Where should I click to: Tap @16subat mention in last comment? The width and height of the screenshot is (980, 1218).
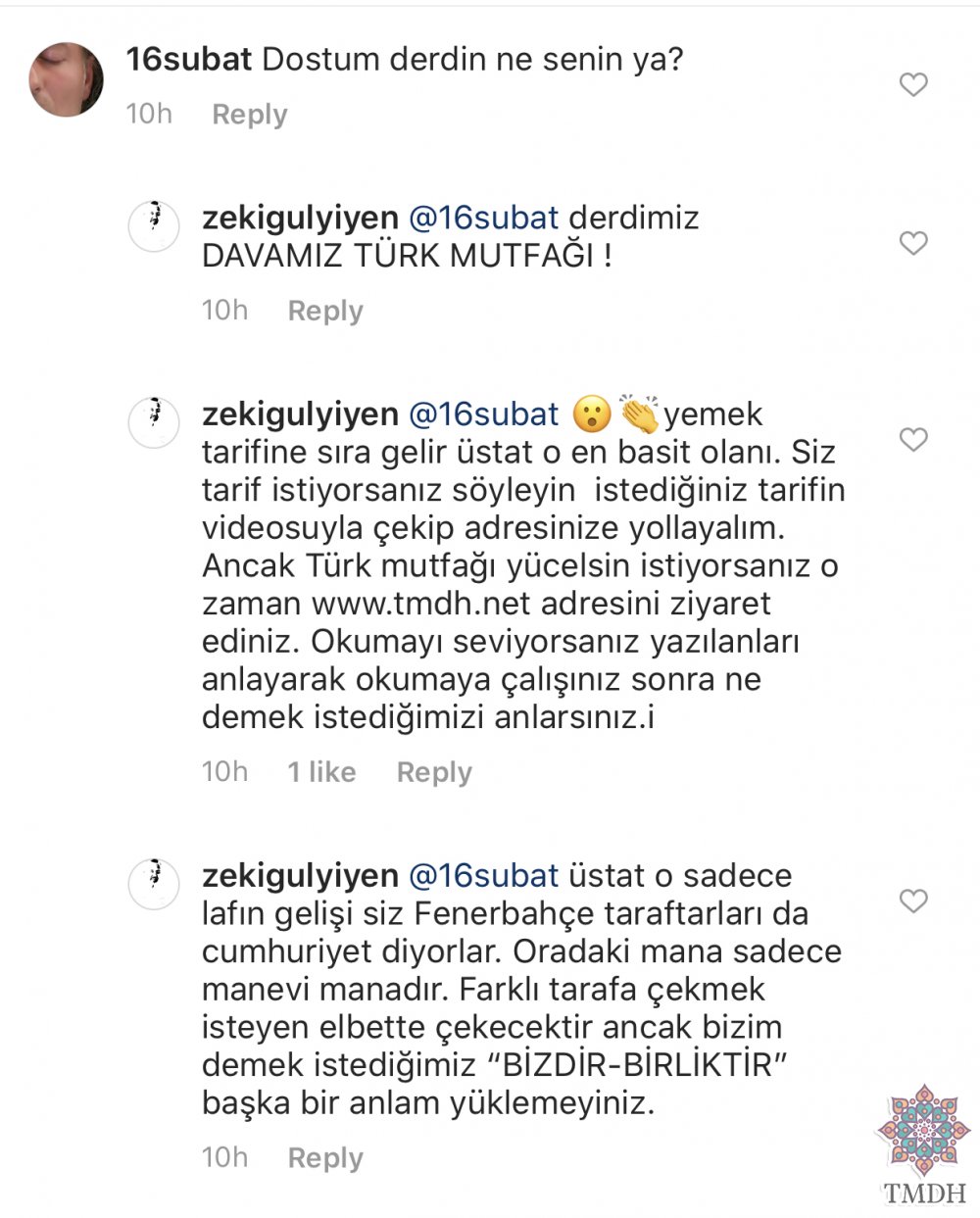pos(483,876)
